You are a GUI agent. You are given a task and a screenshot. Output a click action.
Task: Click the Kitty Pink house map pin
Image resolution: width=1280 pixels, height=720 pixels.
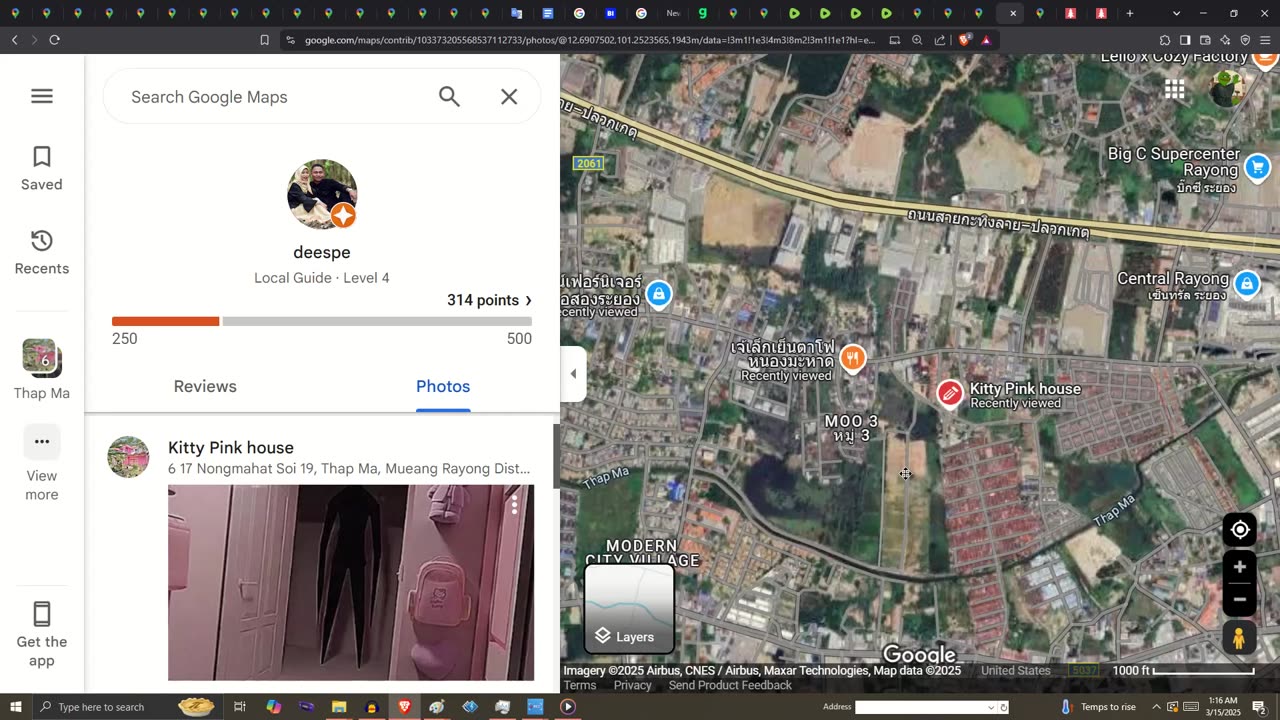[950, 394]
